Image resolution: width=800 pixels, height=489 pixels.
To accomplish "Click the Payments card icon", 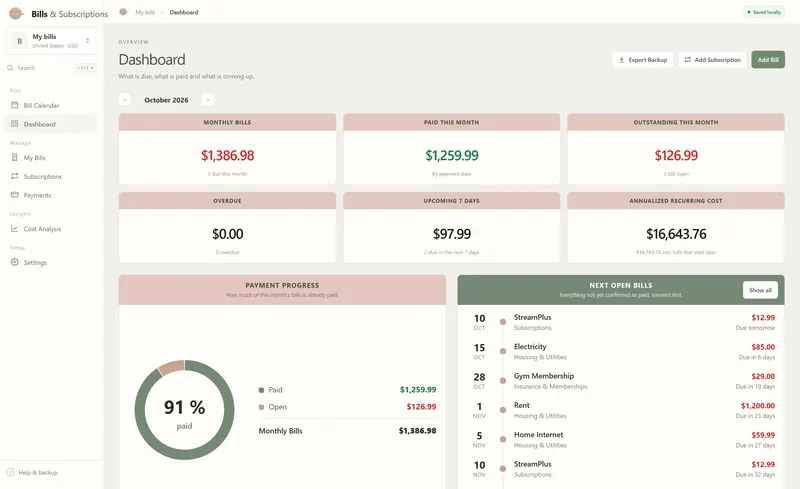I will click(14, 195).
